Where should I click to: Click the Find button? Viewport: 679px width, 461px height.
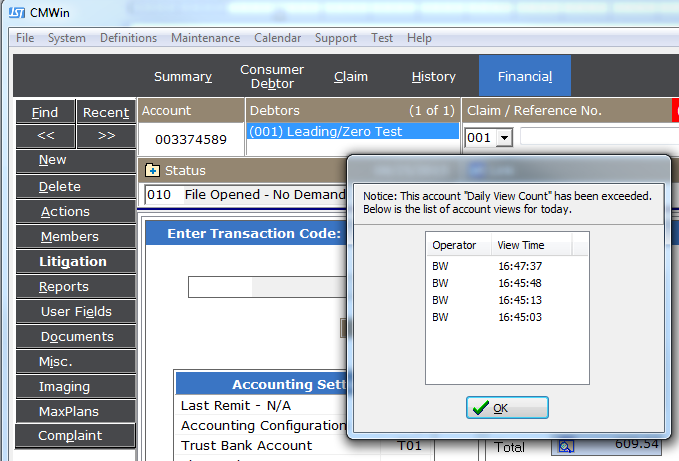[x=45, y=112]
